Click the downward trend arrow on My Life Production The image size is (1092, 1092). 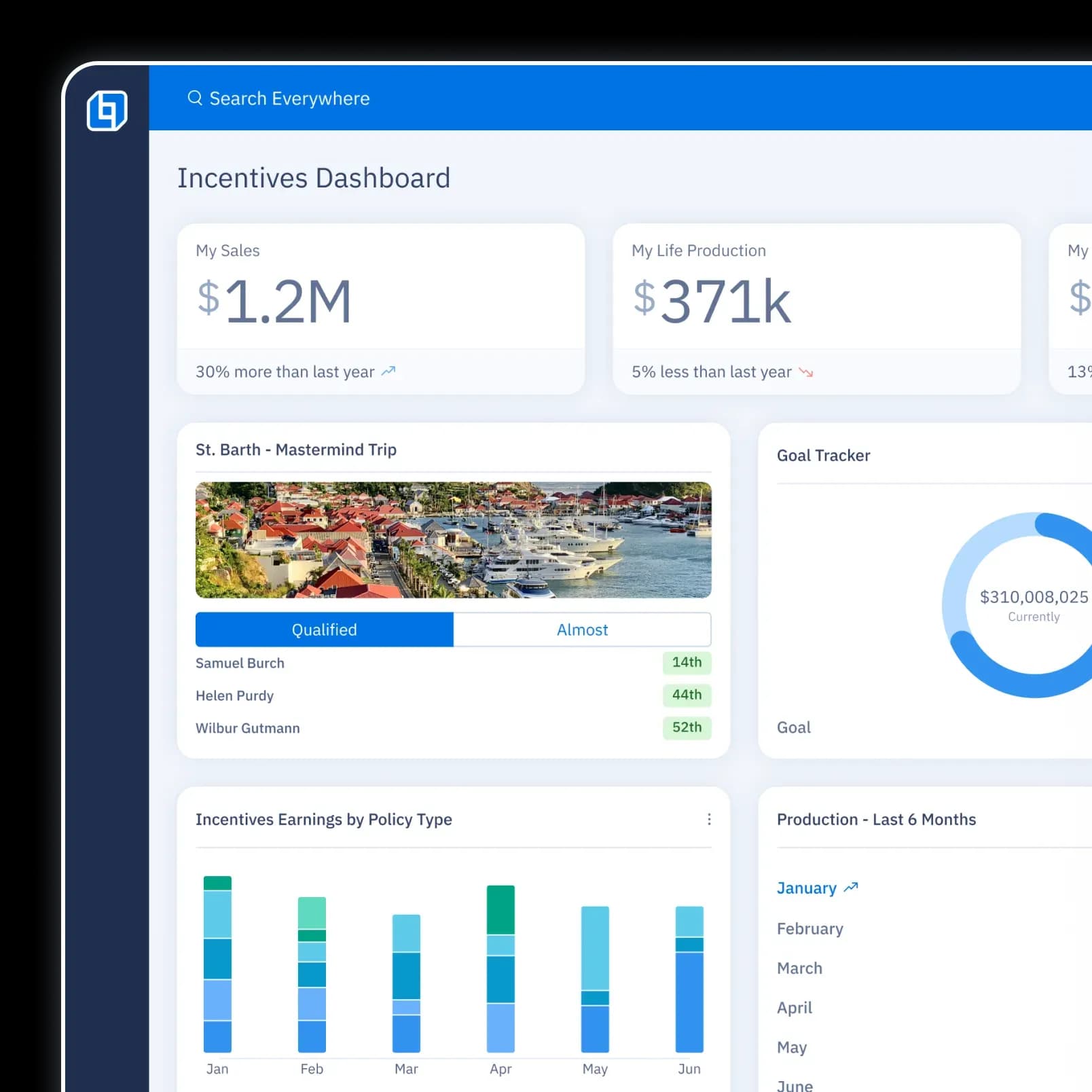806,372
